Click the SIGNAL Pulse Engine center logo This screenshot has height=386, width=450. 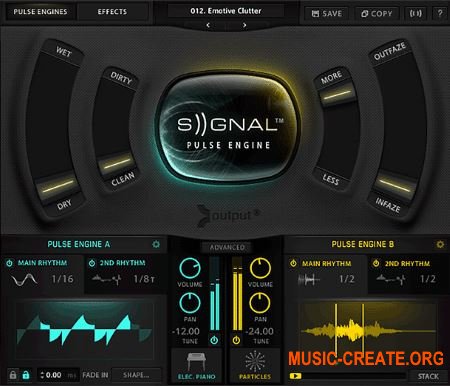pos(228,128)
